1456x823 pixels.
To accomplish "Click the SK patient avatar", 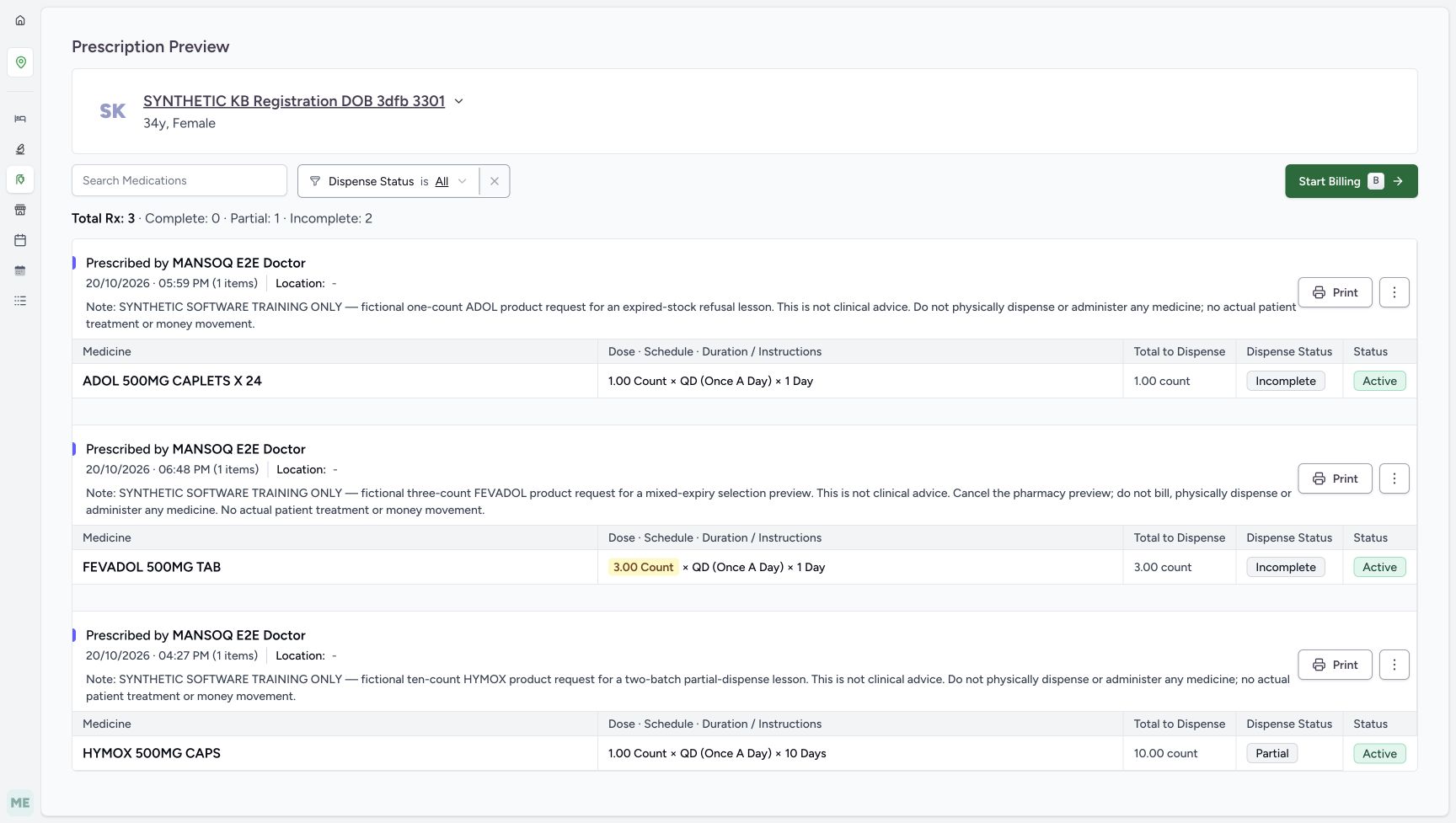I will pyautogui.click(x=113, y=111).
